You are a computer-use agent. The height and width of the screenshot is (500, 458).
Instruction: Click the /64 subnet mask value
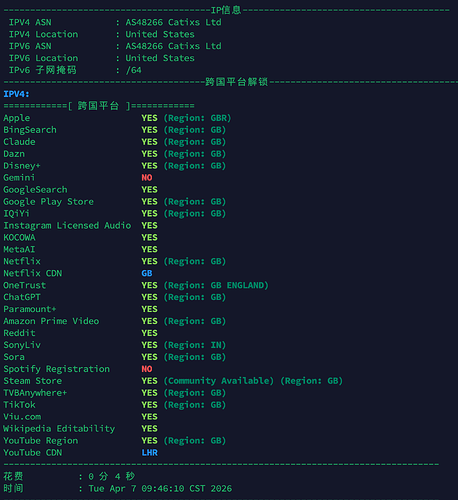coord(133,70)
